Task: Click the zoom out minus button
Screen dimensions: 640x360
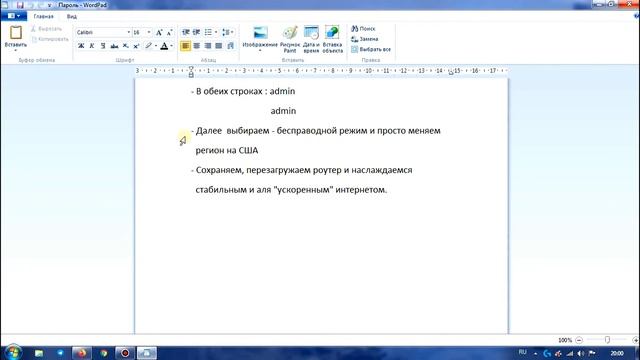Action: click(x=579, y=340)
